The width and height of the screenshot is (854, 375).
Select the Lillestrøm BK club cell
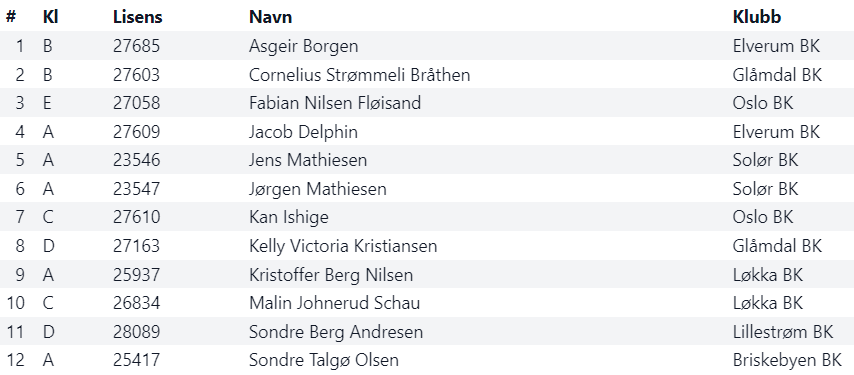point(783,332)
